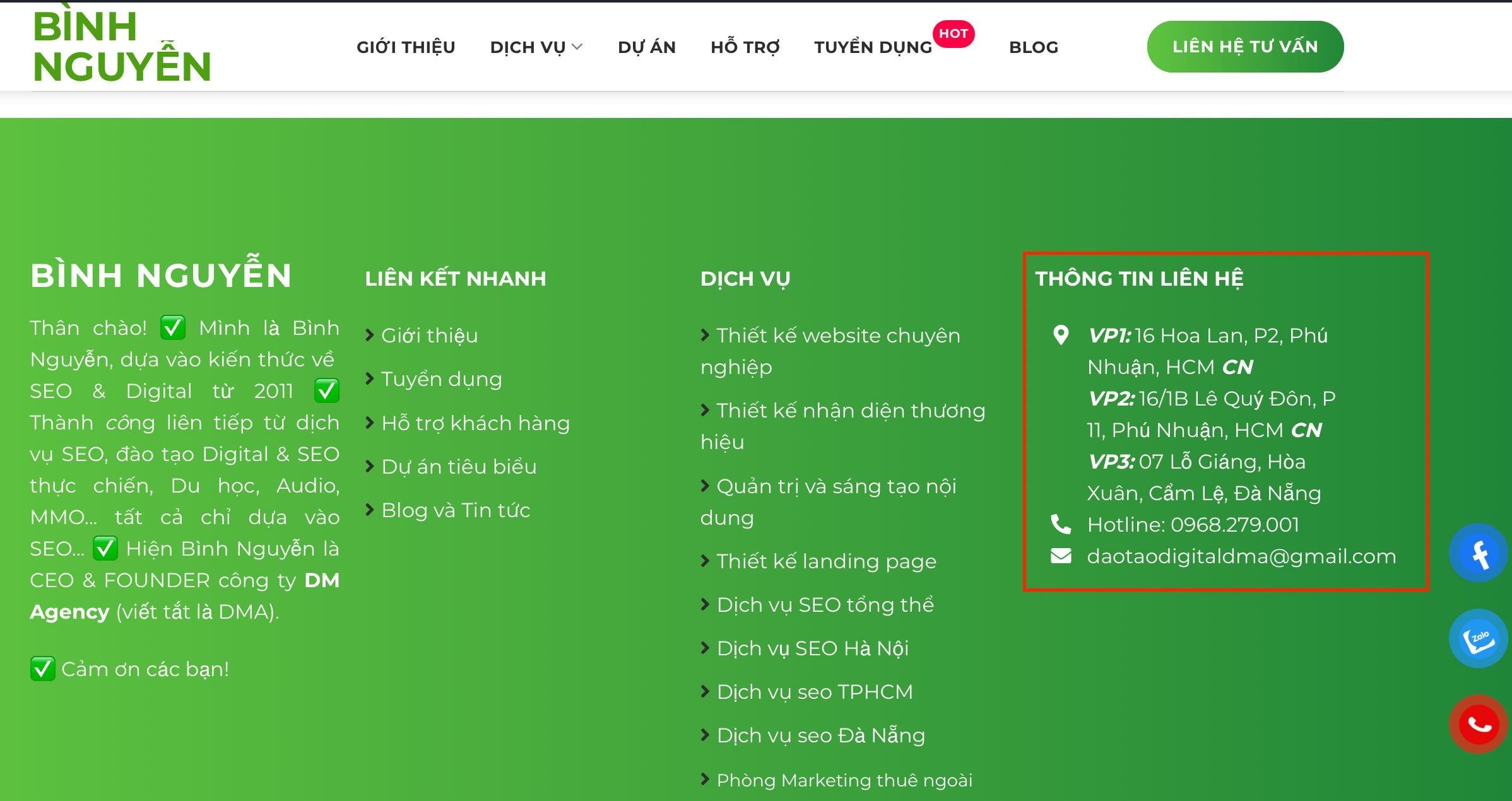This screenshot has width=1512, height=801.
Task: Click the phone icon next to Hotline
Action: [1061, 524]
